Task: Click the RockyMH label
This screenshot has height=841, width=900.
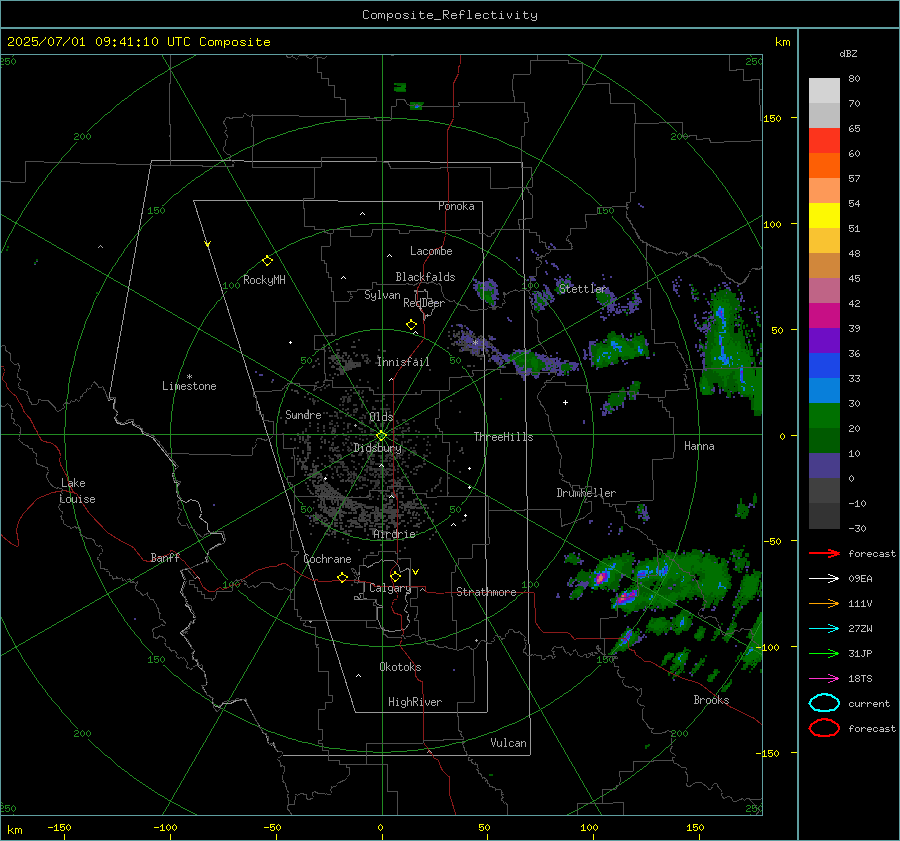Action: click(264, 280)
